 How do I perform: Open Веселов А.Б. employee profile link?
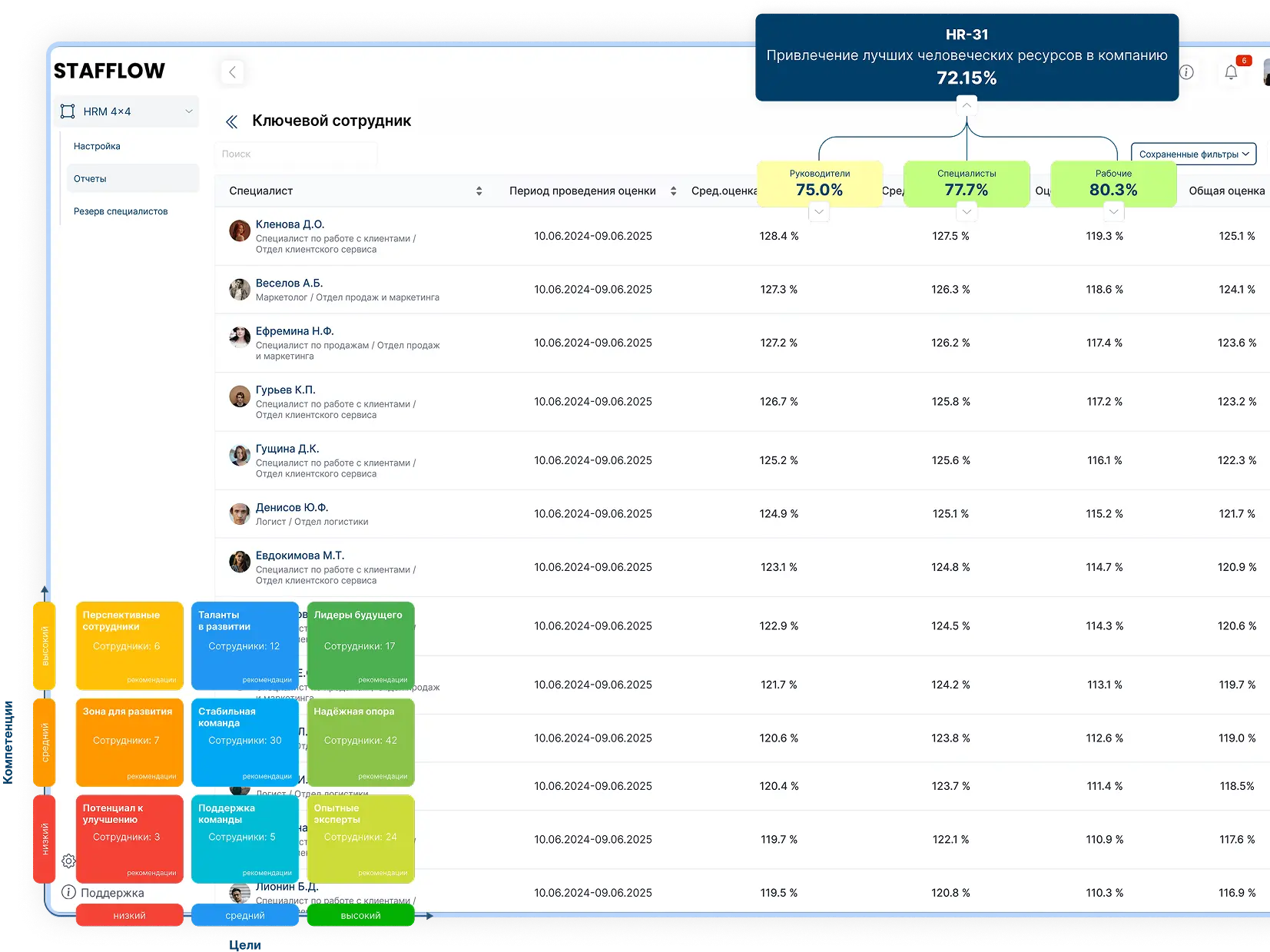pos(289,283)
